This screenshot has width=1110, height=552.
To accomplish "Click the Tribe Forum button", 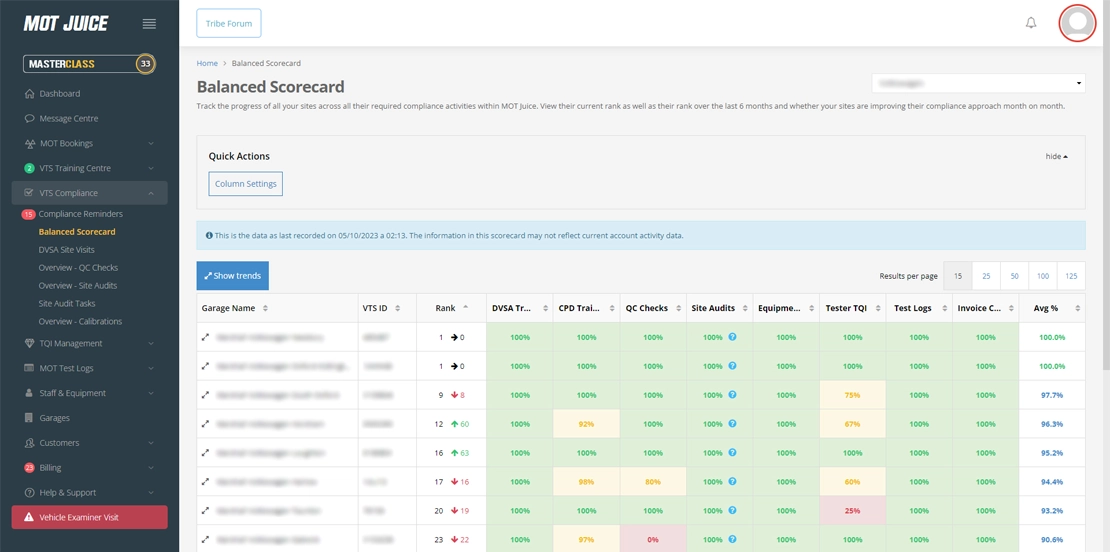I will click(x=229, y=23).
